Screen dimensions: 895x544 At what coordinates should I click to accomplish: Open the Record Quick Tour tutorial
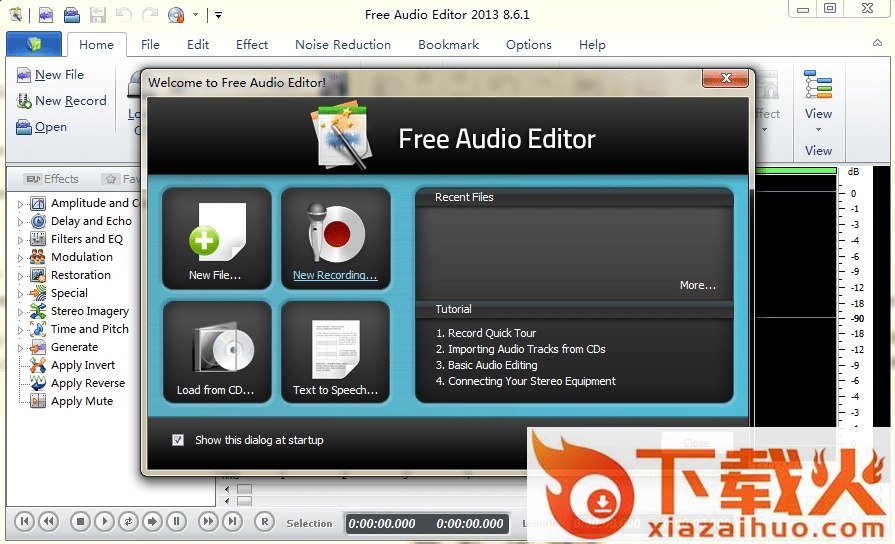point(486,333)
